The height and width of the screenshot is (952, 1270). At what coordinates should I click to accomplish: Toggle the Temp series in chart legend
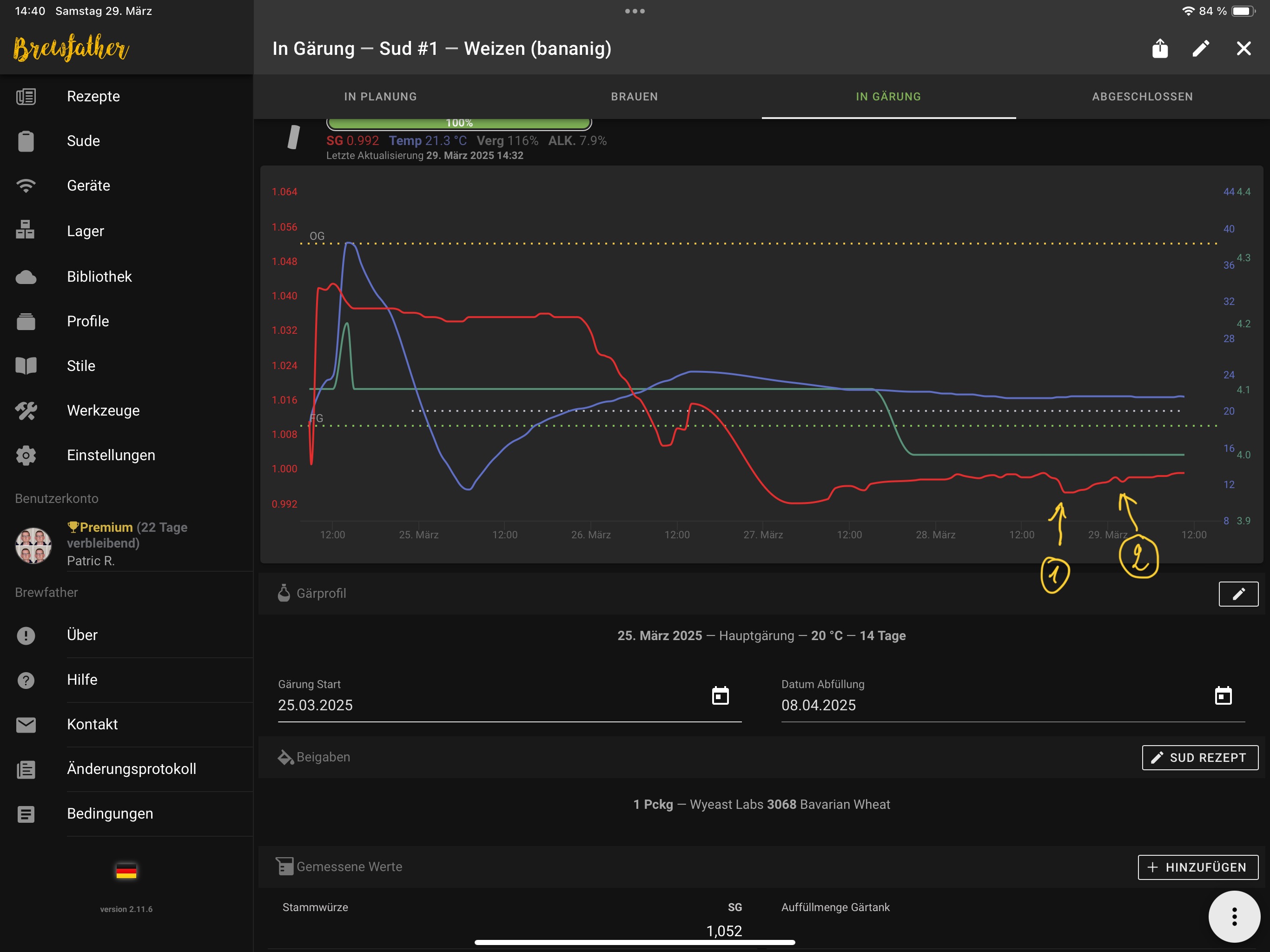428,141
